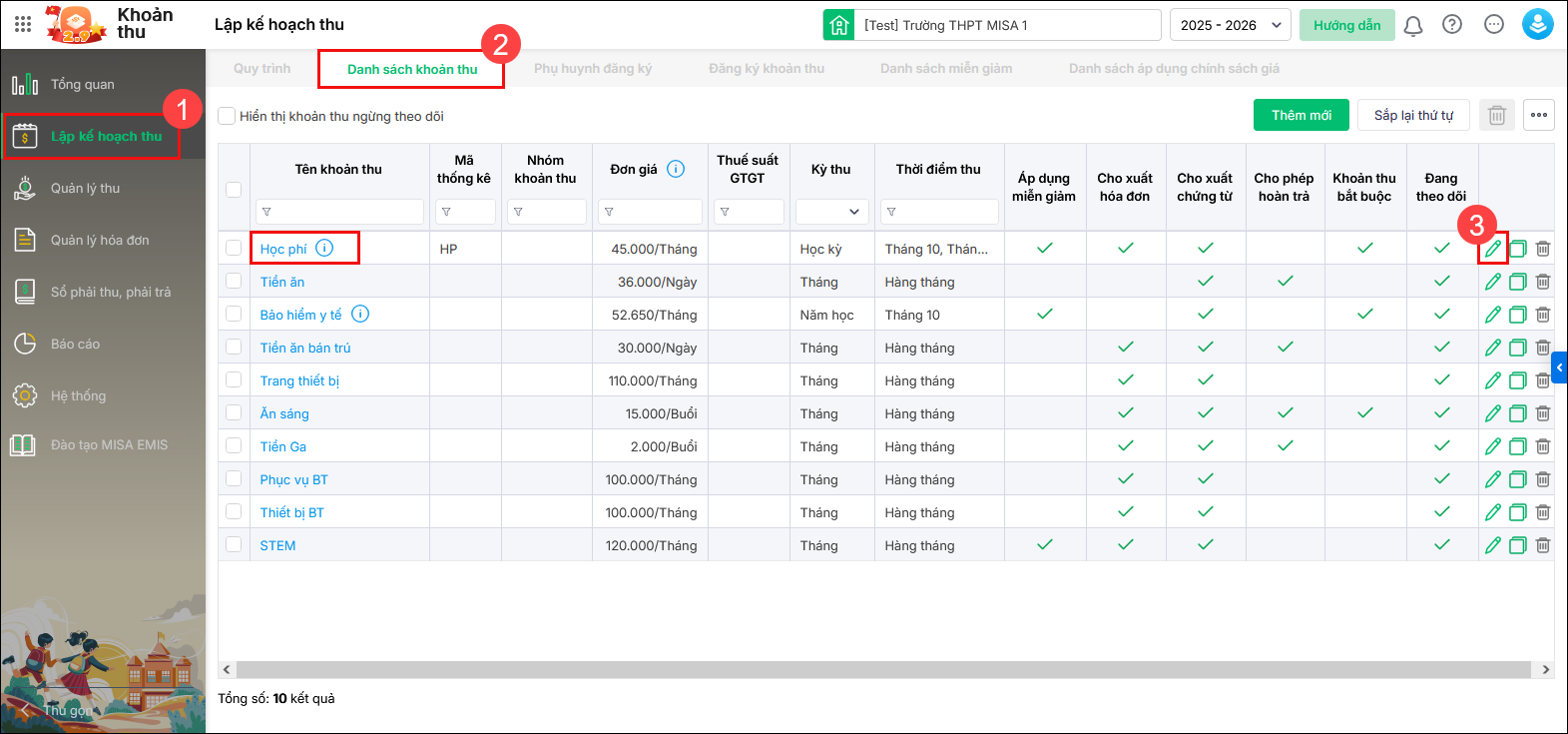Open the help question mark icon

click(1452, 25)
